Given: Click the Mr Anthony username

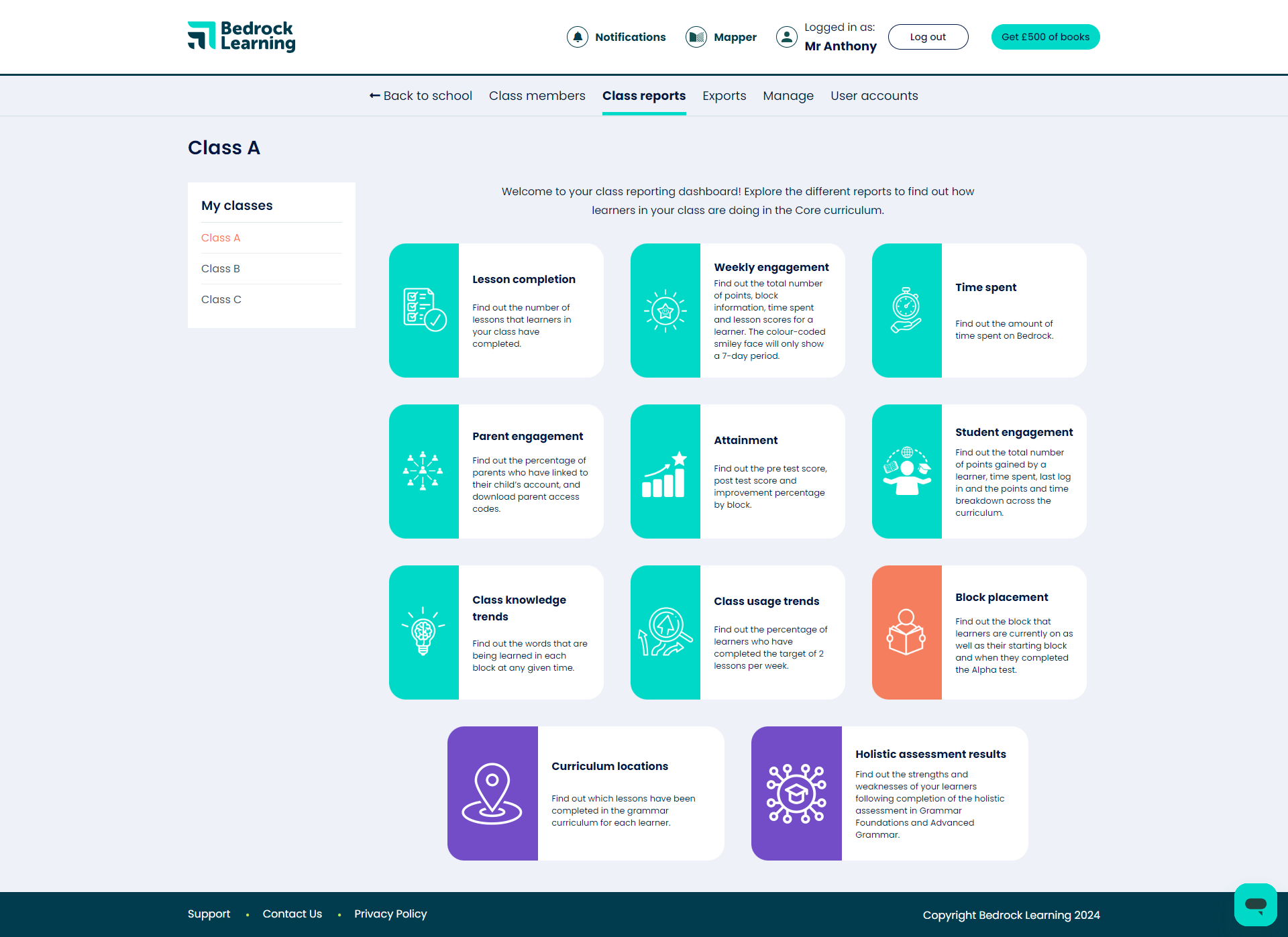Looking at the screenshot, I should click(x=841, y=46).
